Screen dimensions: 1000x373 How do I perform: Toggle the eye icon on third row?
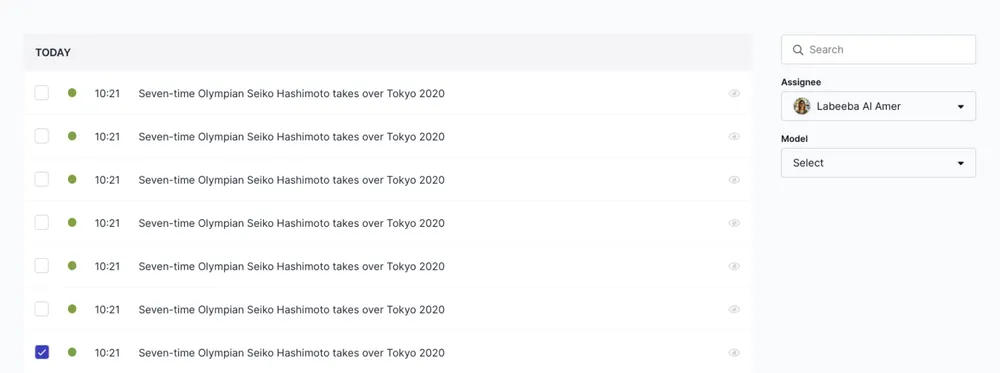pyautogui.click(x=734, y=180)
